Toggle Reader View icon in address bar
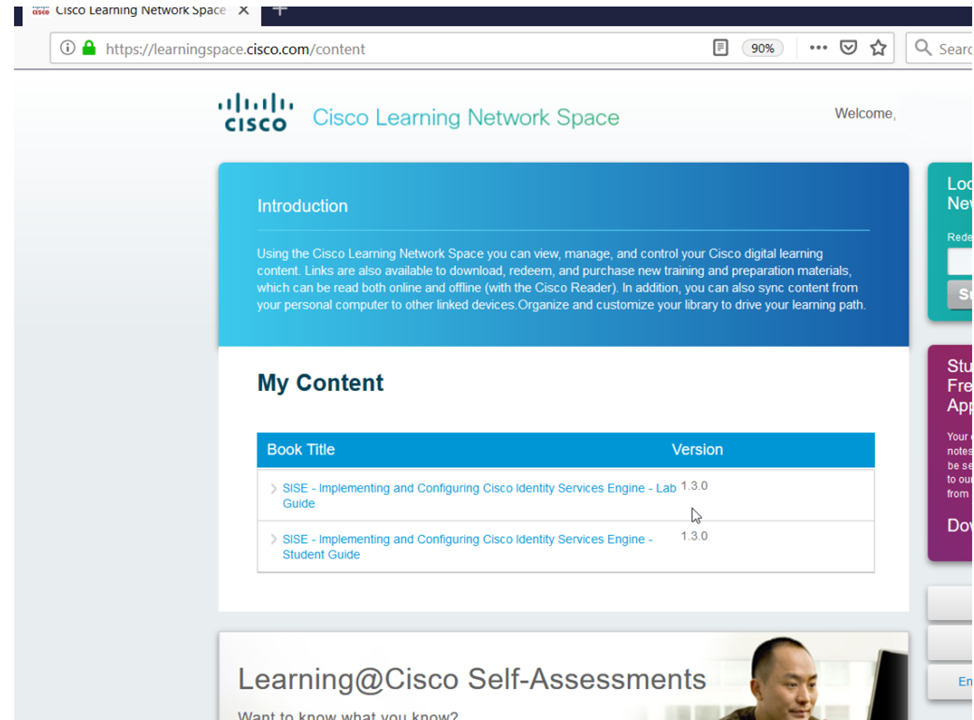This screenshot has height=720, width=974. point(720,48)
